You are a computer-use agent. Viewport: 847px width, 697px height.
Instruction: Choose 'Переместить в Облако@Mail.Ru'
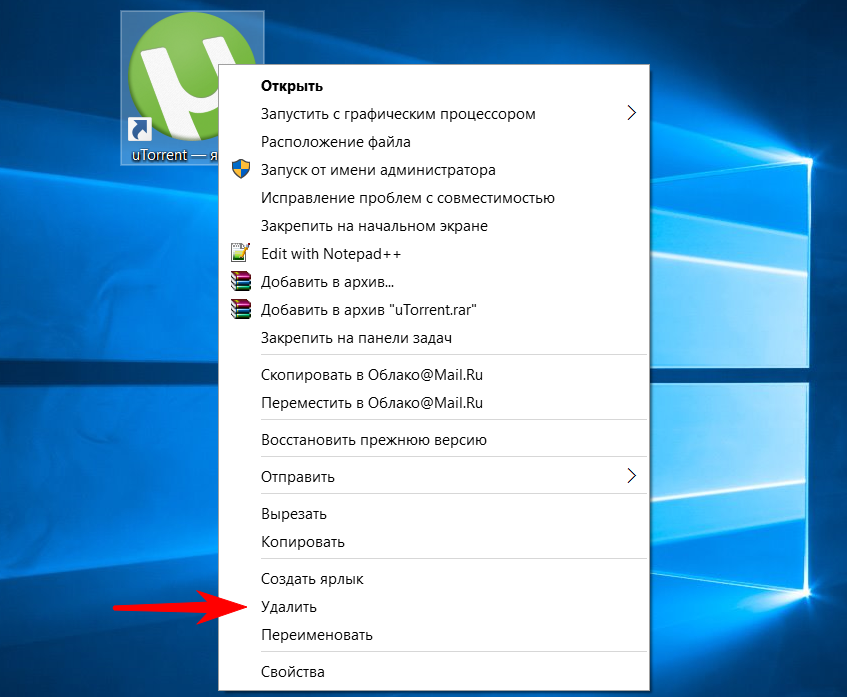pyautogui.click(x=372, y=403)
